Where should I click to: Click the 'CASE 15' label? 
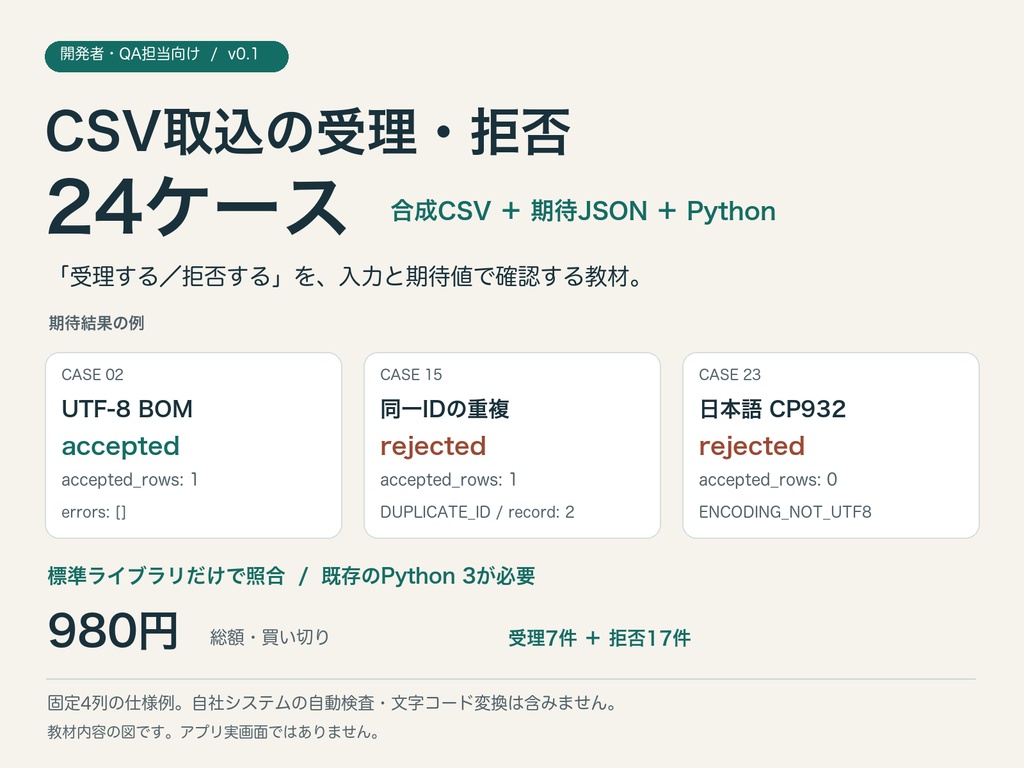(411, 374)
